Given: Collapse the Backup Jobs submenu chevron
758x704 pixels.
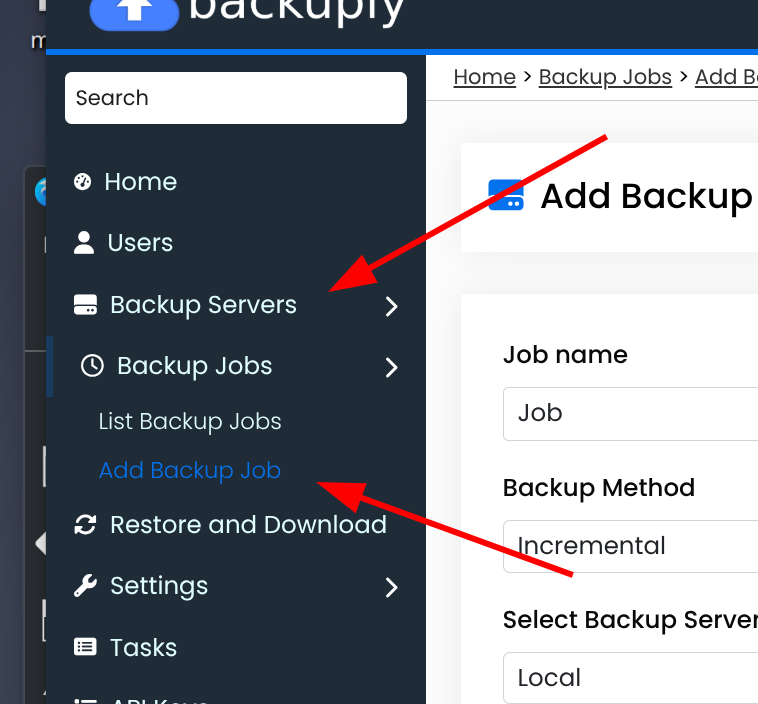Looking at the screenshot, I should tap(391, 368).
